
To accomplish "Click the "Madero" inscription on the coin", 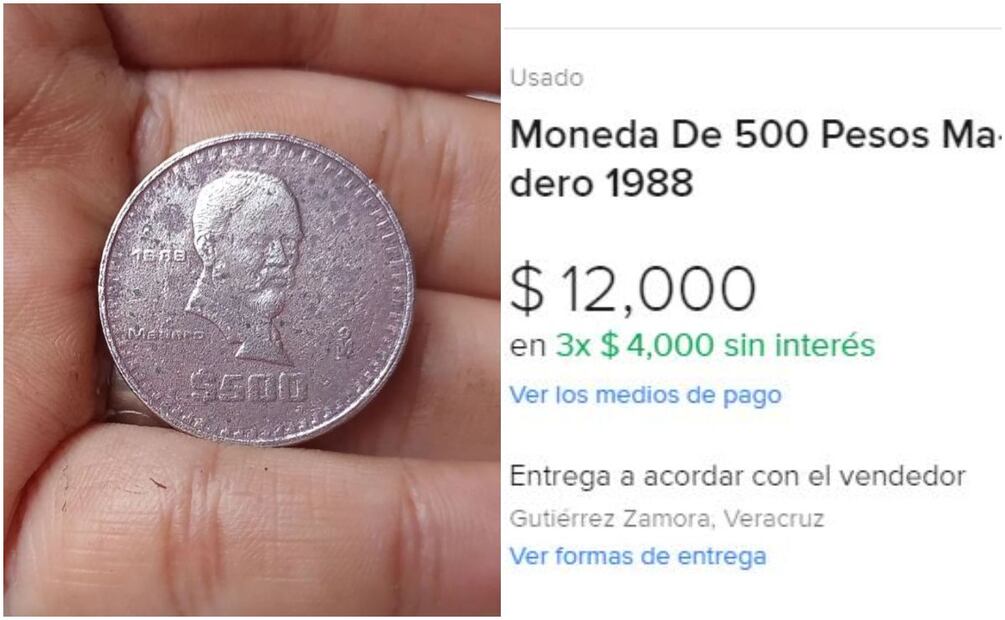I will 166,334.
